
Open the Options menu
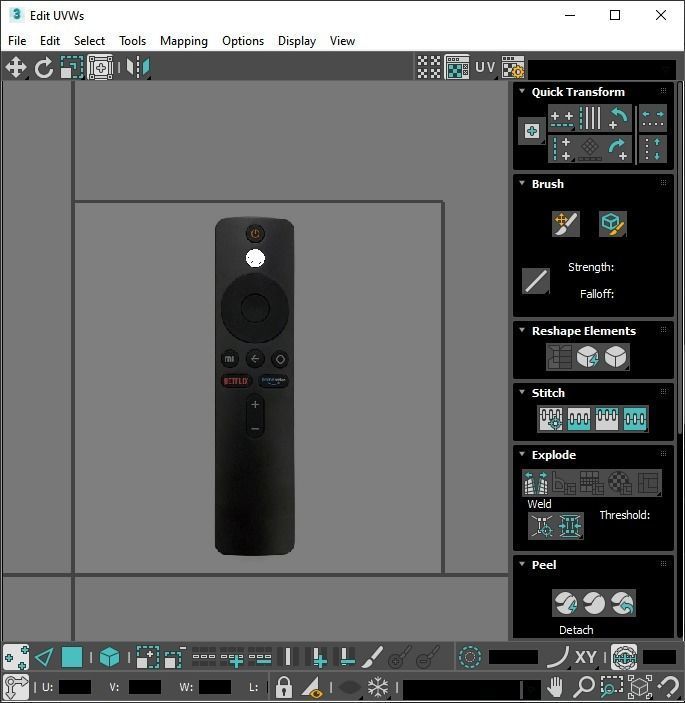pos(243,41)
